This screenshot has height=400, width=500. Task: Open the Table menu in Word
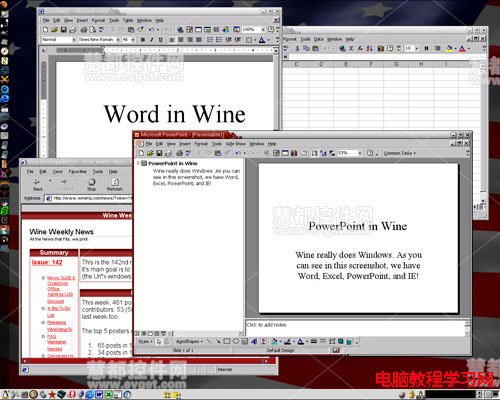pos(128,20)
